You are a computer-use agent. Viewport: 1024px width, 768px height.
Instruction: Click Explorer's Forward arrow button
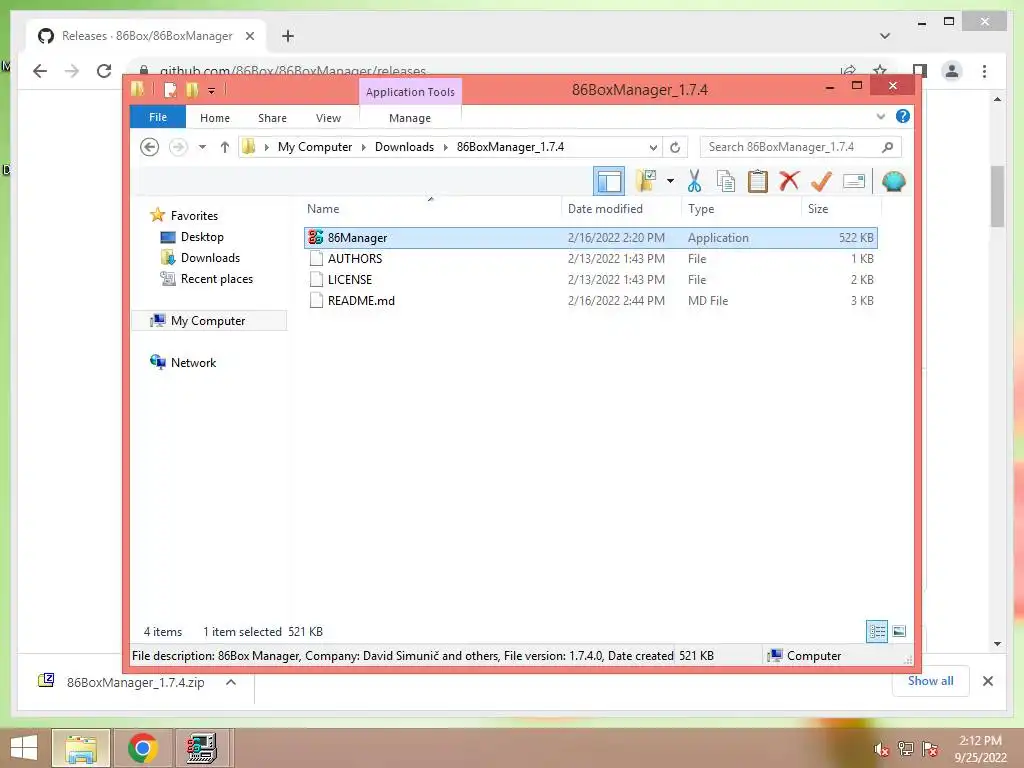point(178,147)
